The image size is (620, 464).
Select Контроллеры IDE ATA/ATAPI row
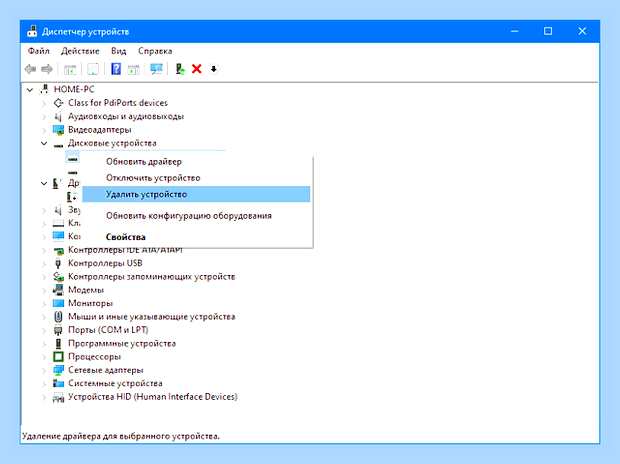125,250
